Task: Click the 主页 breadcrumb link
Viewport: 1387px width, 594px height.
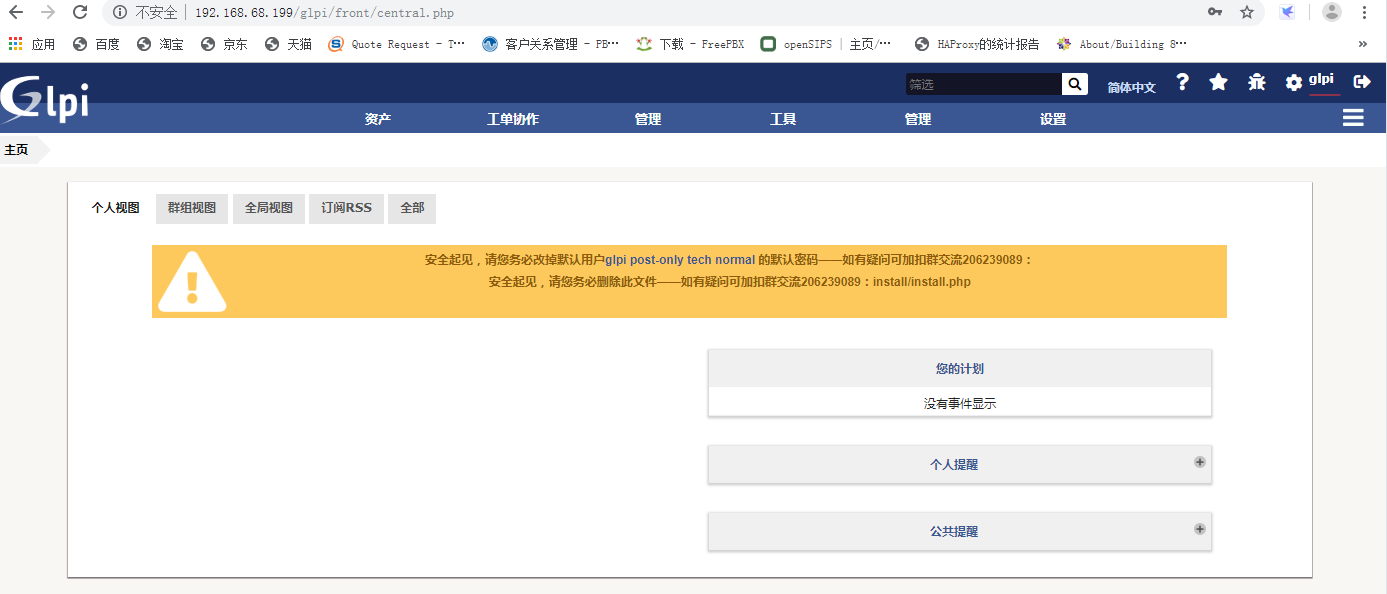Action: (17, 150)
